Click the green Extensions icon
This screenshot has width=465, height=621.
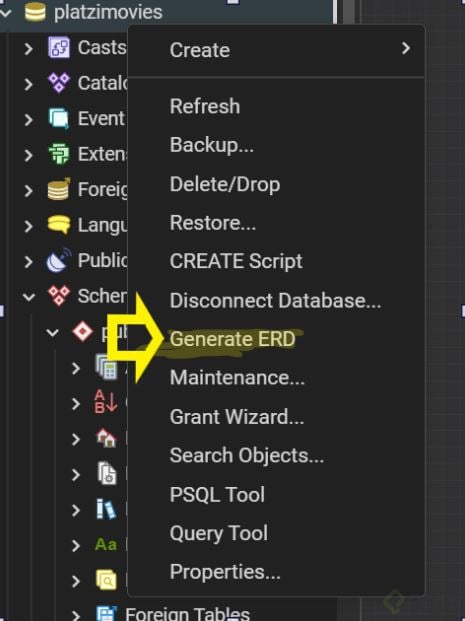point(59,154)
